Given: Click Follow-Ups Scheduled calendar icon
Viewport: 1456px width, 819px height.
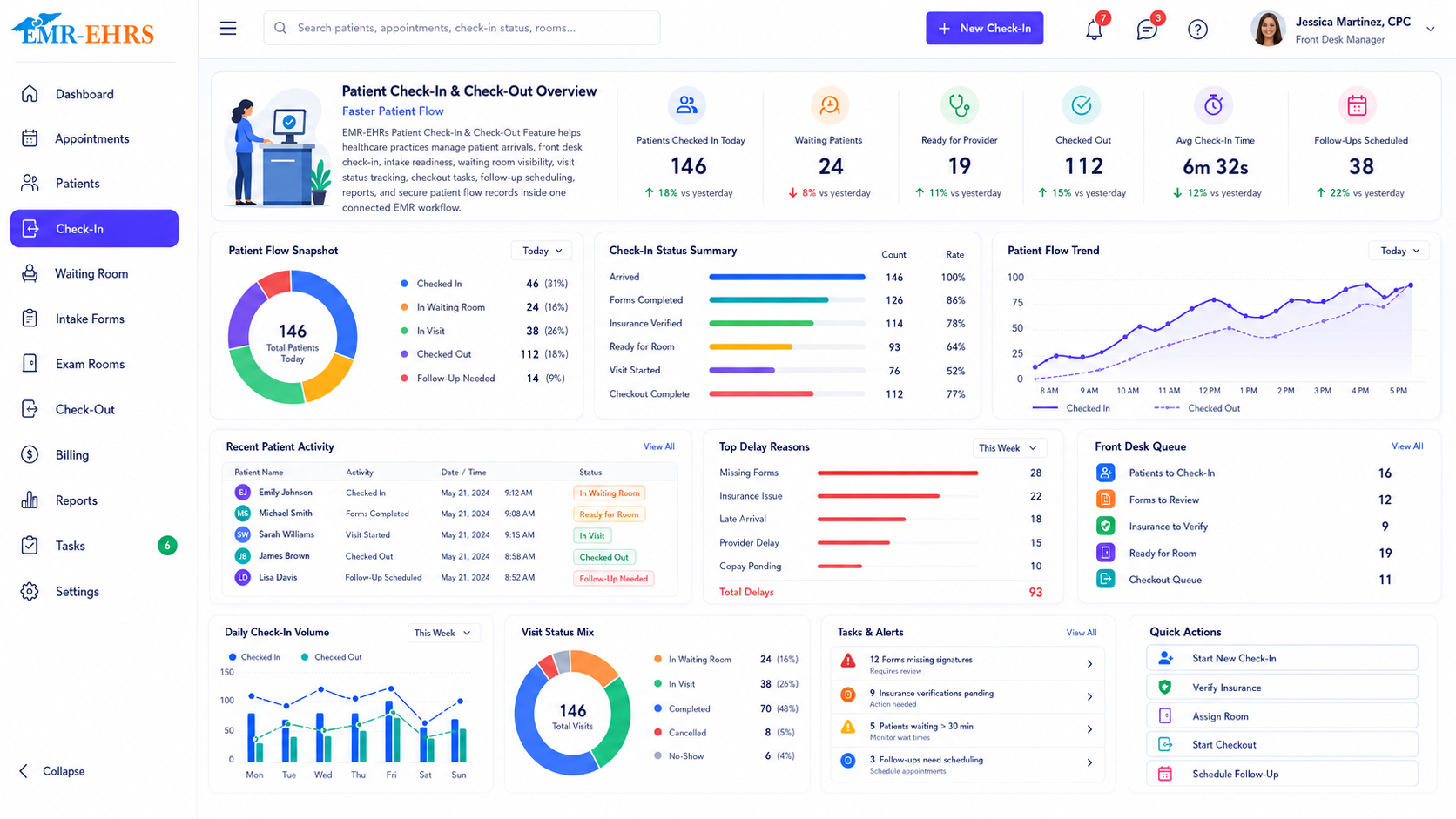Looking at the screenshot, I should coord(1357,105).
